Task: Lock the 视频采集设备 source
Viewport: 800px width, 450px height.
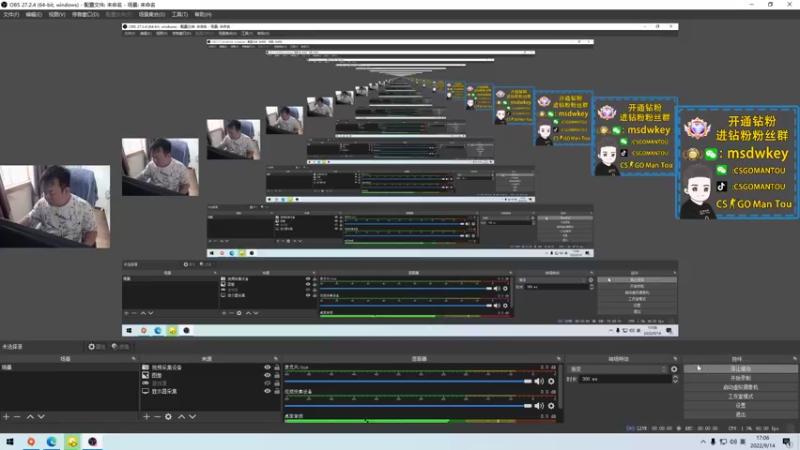Action: (x=277, y=367)
